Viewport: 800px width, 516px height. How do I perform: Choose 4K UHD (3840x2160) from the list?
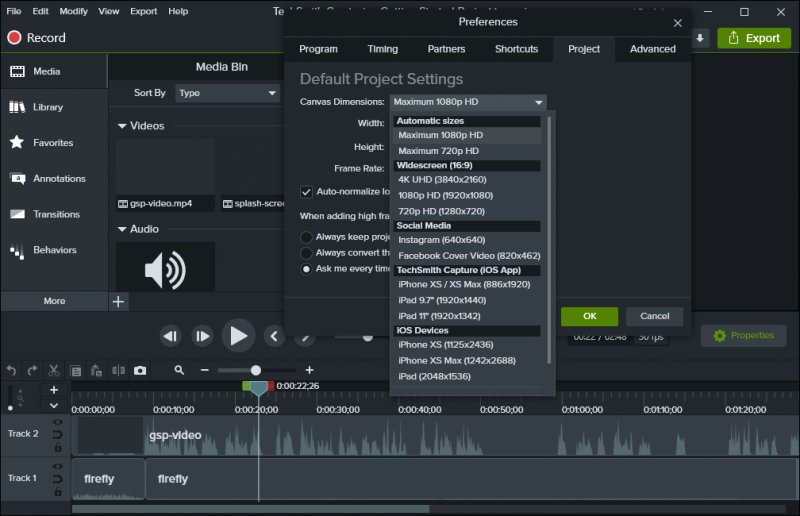tap(441, 180)
